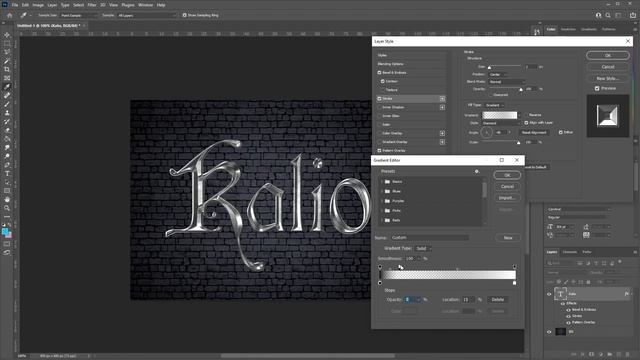
Task: Select the Eyedropper tool in the toolbar
Action: point(7,87)
